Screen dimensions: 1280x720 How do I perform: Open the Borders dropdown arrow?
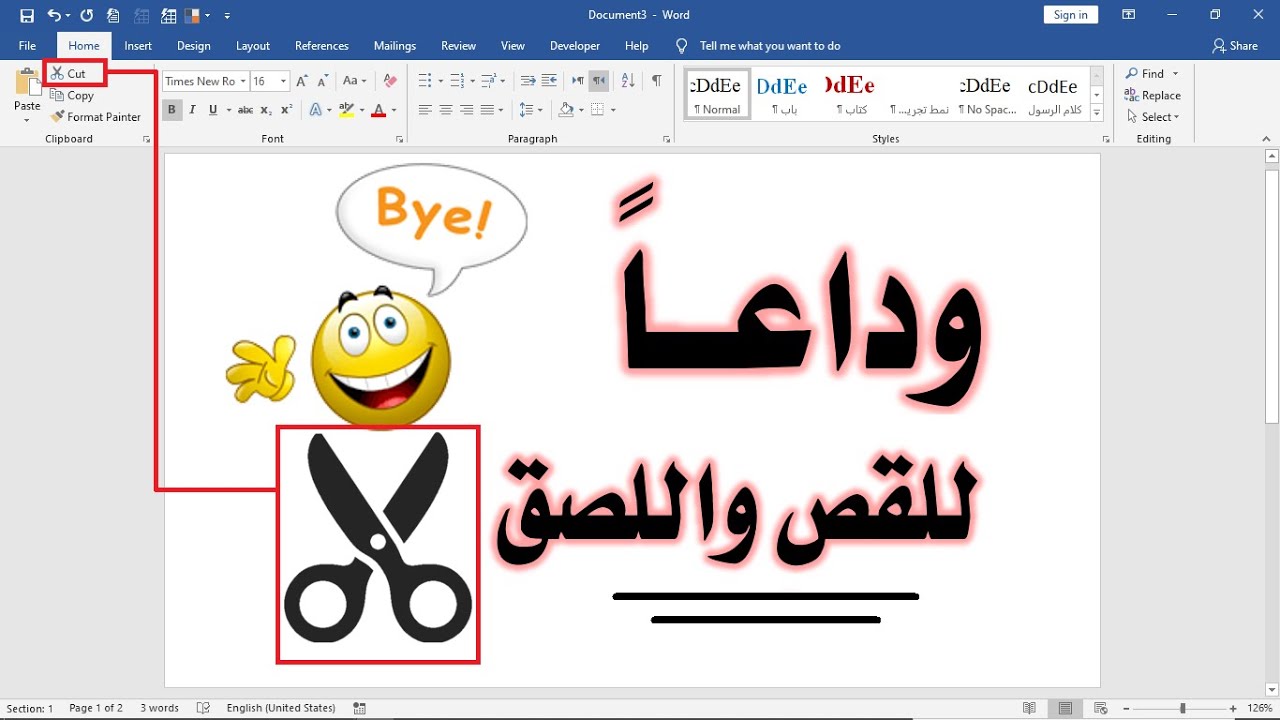[613, 110]
